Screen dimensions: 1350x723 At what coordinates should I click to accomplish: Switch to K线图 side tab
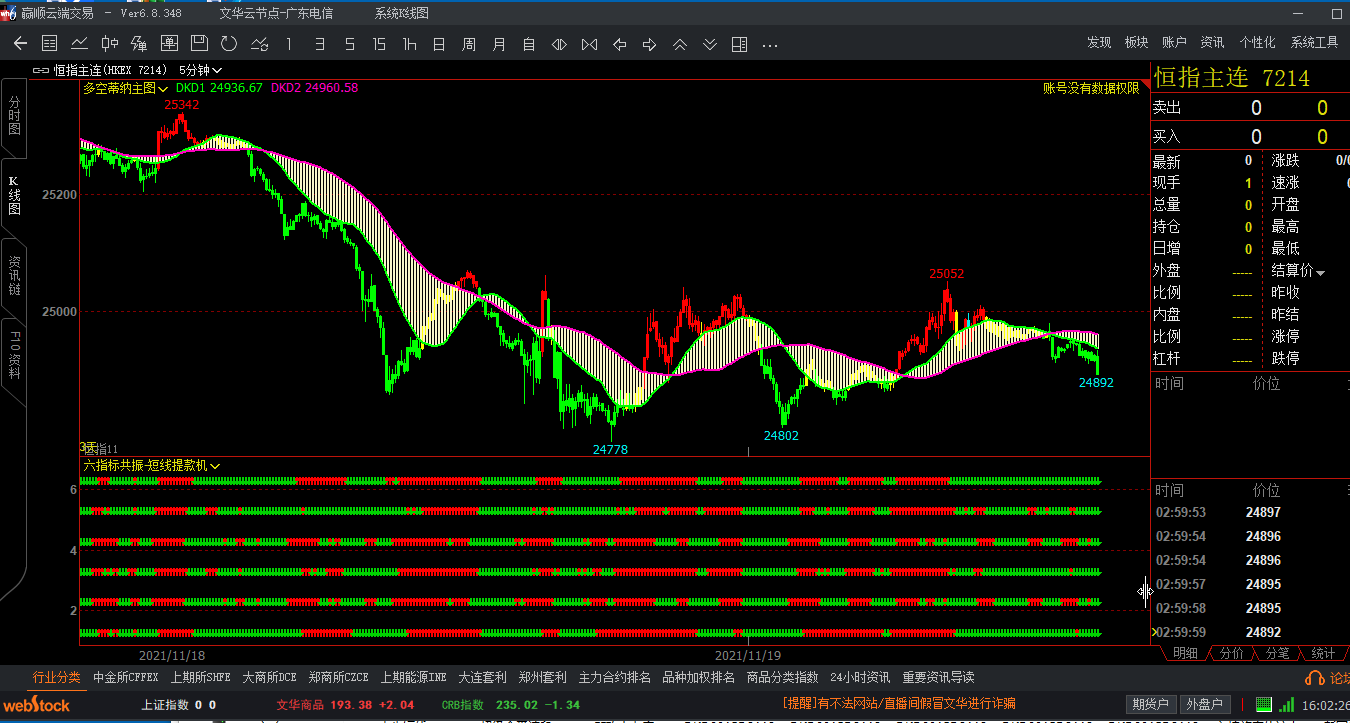[x=14, y=195]
